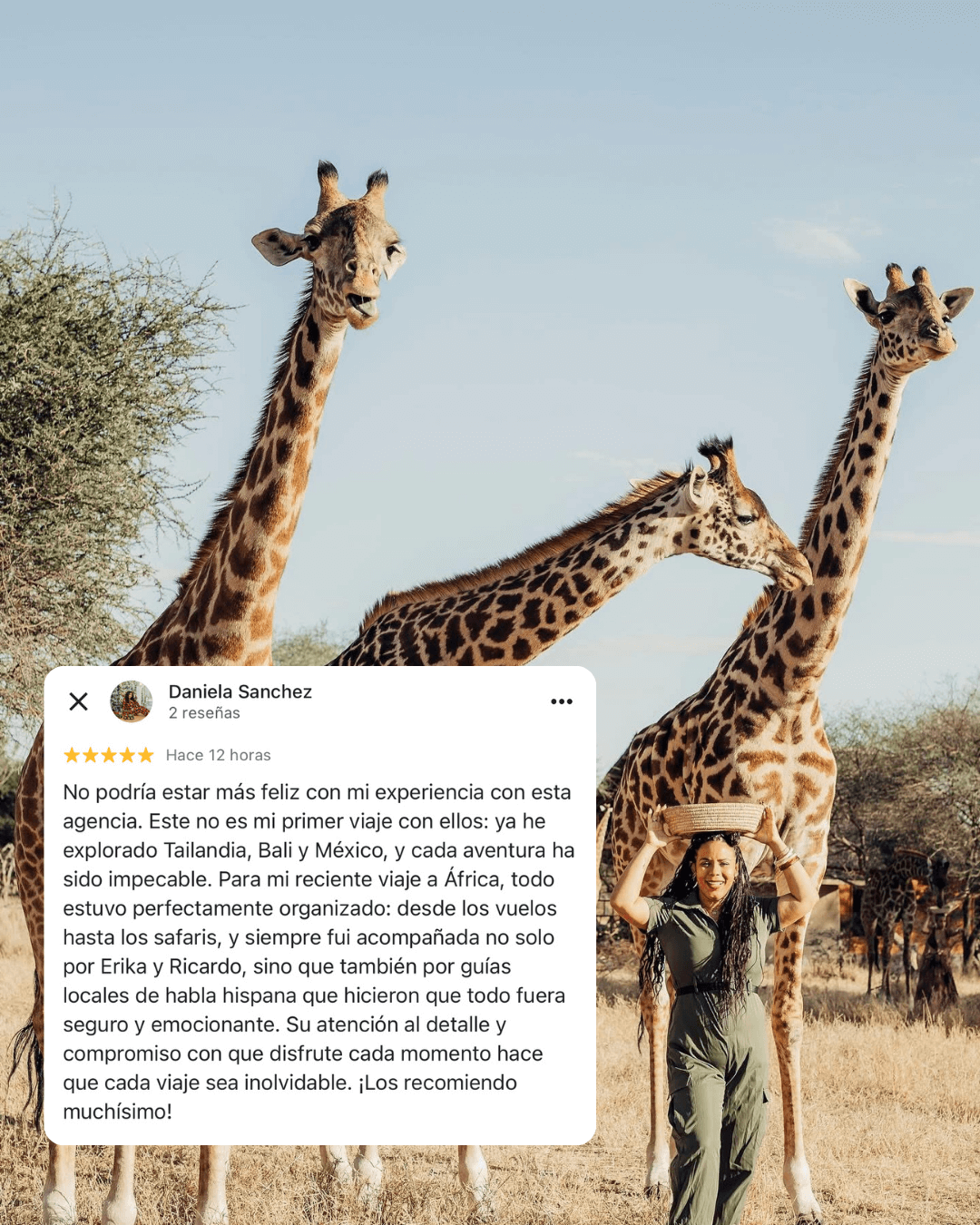Close the review card with the X icon
The width and height of the screenshot is (980, 1225).
click(79, 701)
